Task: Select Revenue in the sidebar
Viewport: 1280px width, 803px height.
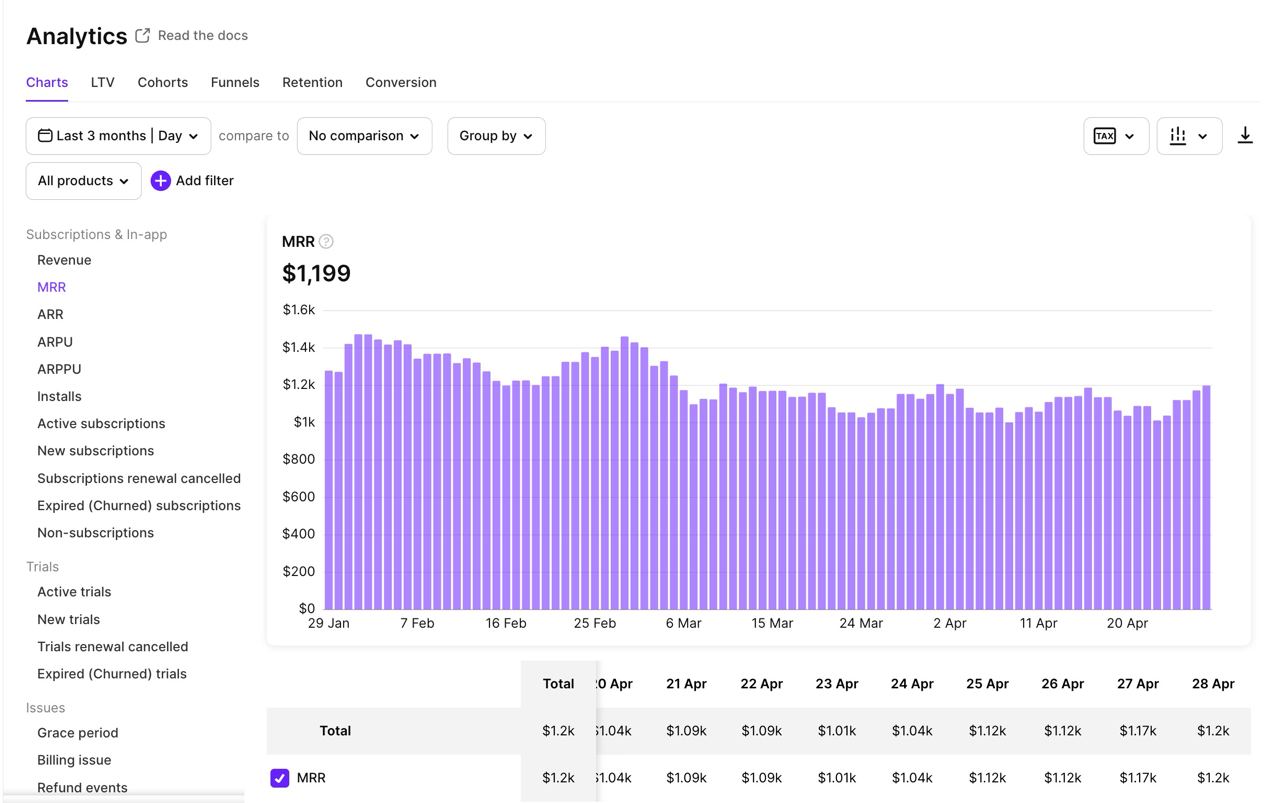Action: (x=64, y=260)
